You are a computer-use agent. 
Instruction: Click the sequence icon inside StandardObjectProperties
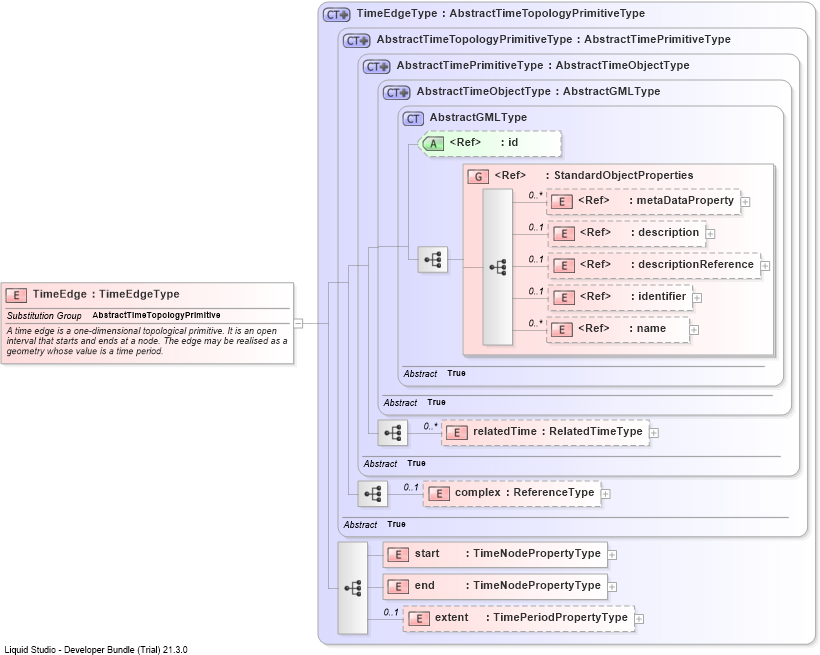[497, 267]
